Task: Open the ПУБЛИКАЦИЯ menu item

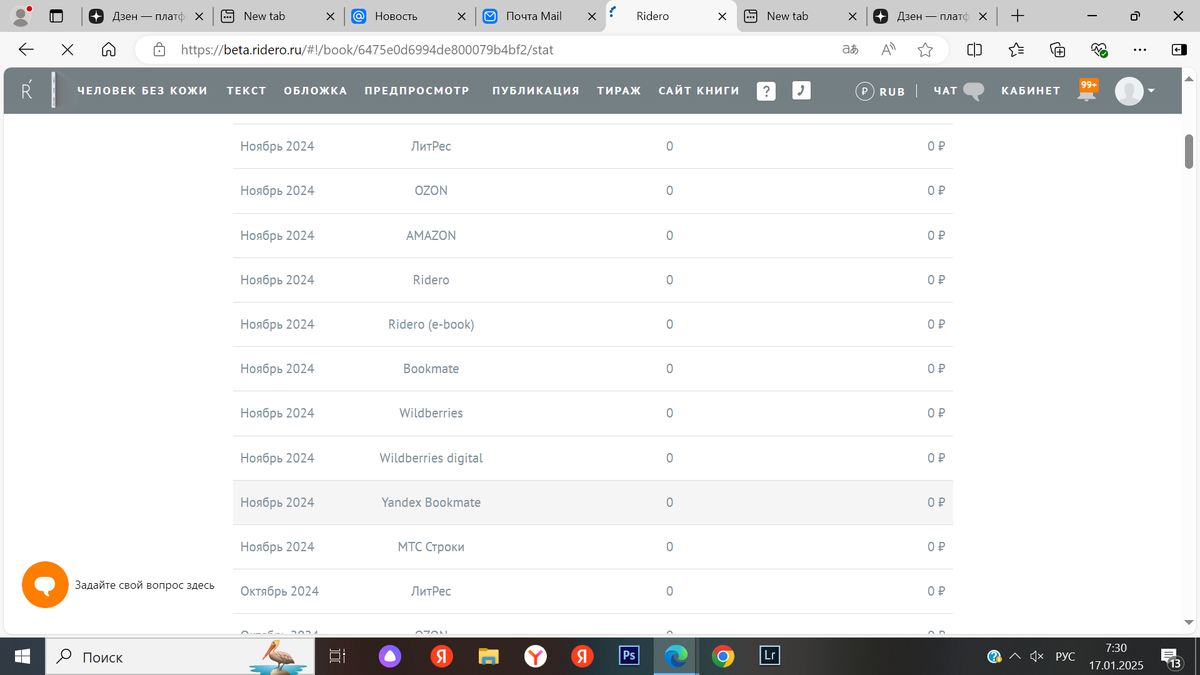Action: coord(536,91)
